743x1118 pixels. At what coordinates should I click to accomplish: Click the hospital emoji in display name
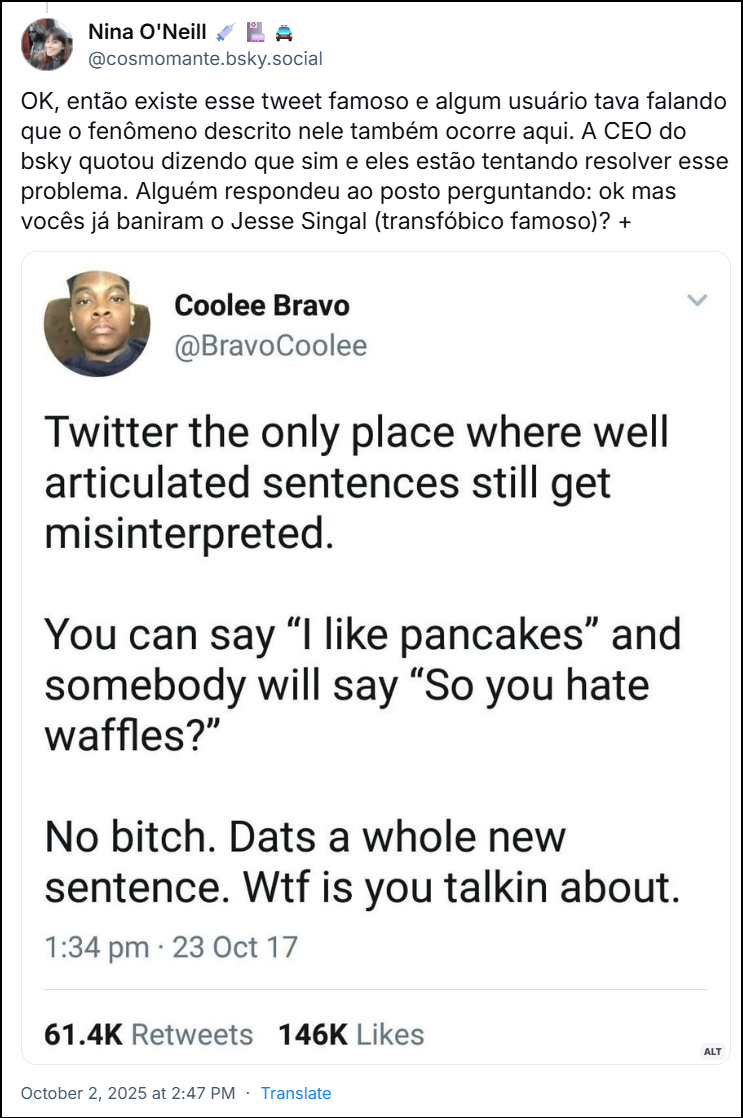[x=255, y=32]
